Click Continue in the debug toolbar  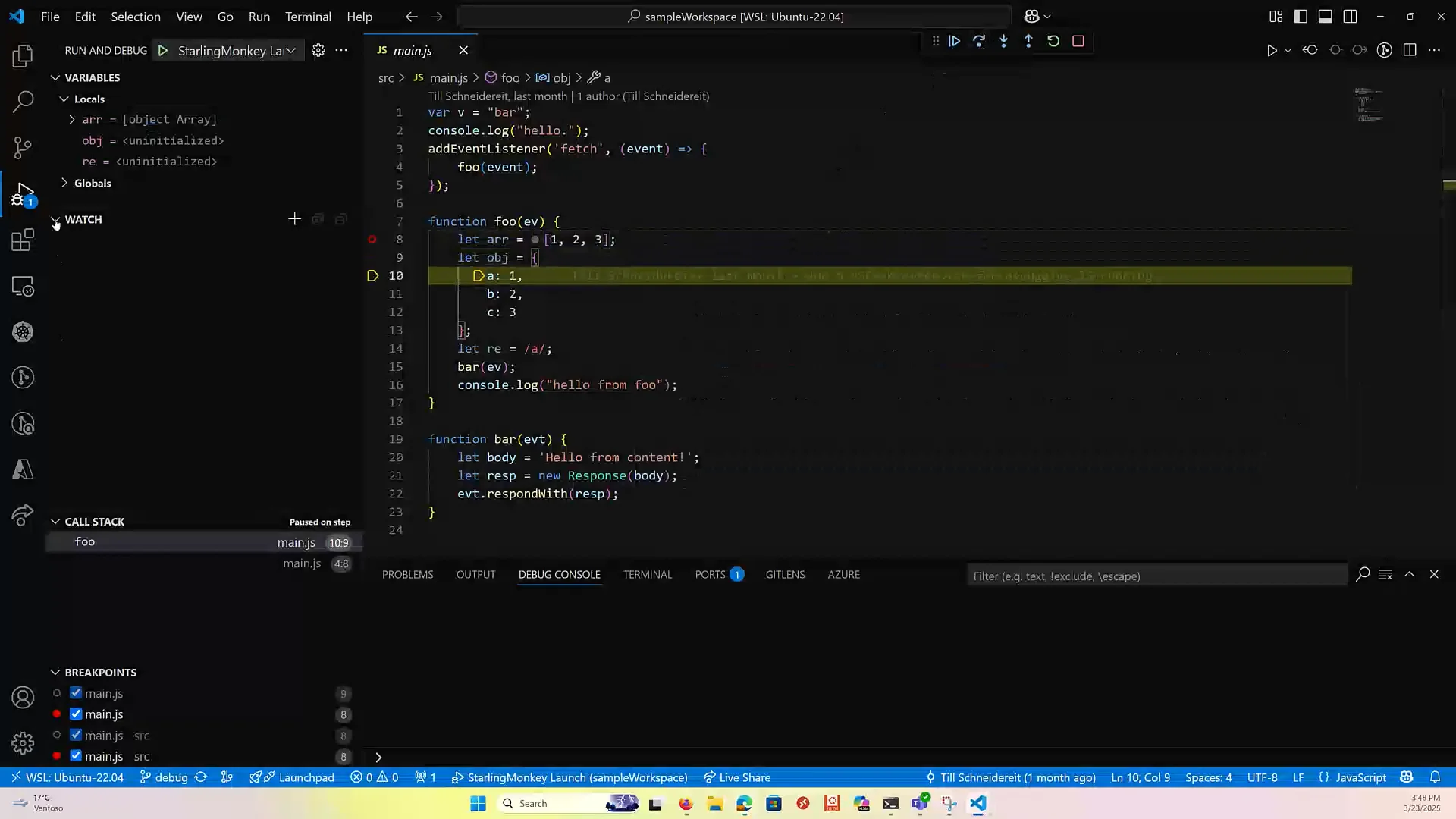(954, 41)
